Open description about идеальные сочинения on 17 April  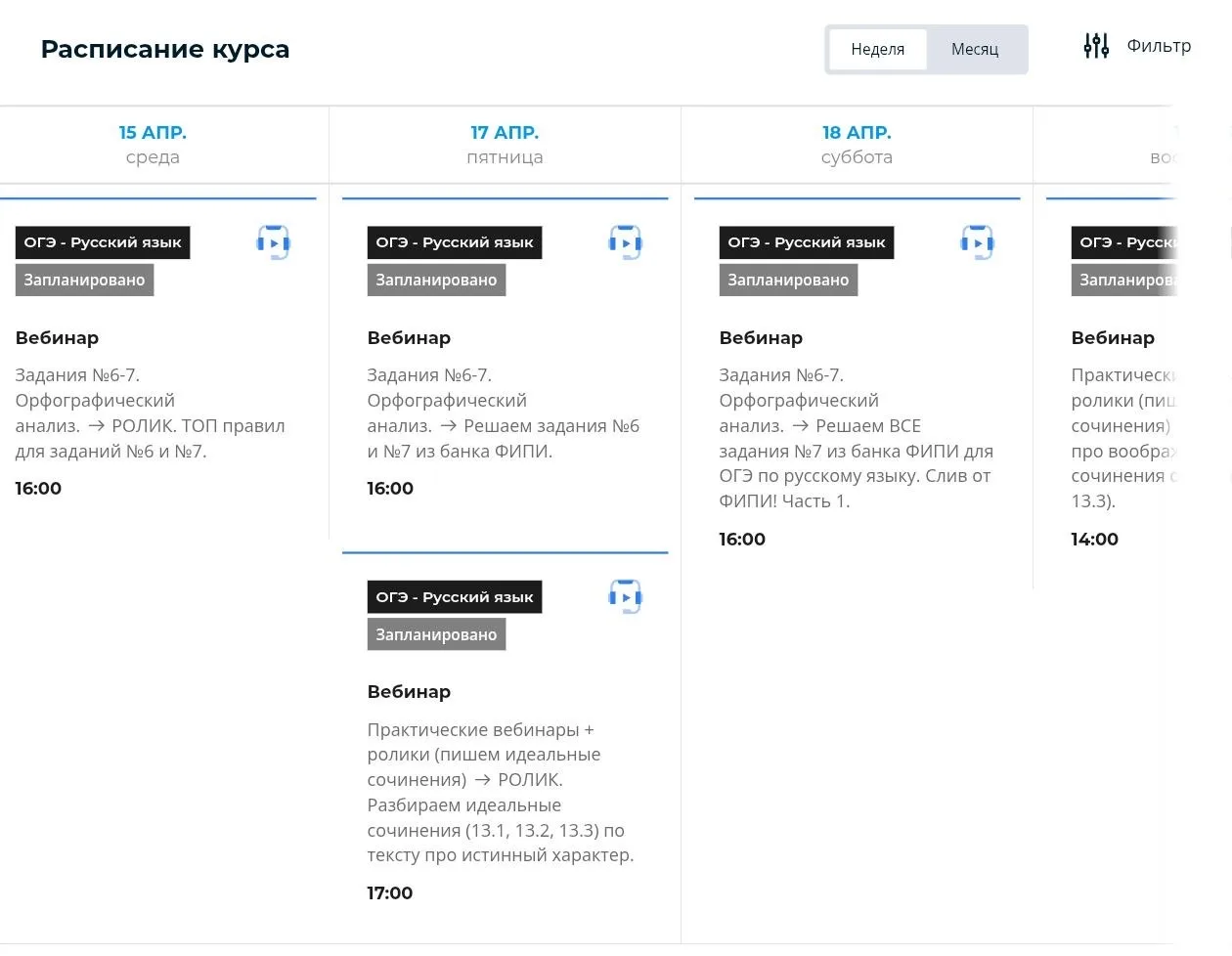(x=500, y=793)
